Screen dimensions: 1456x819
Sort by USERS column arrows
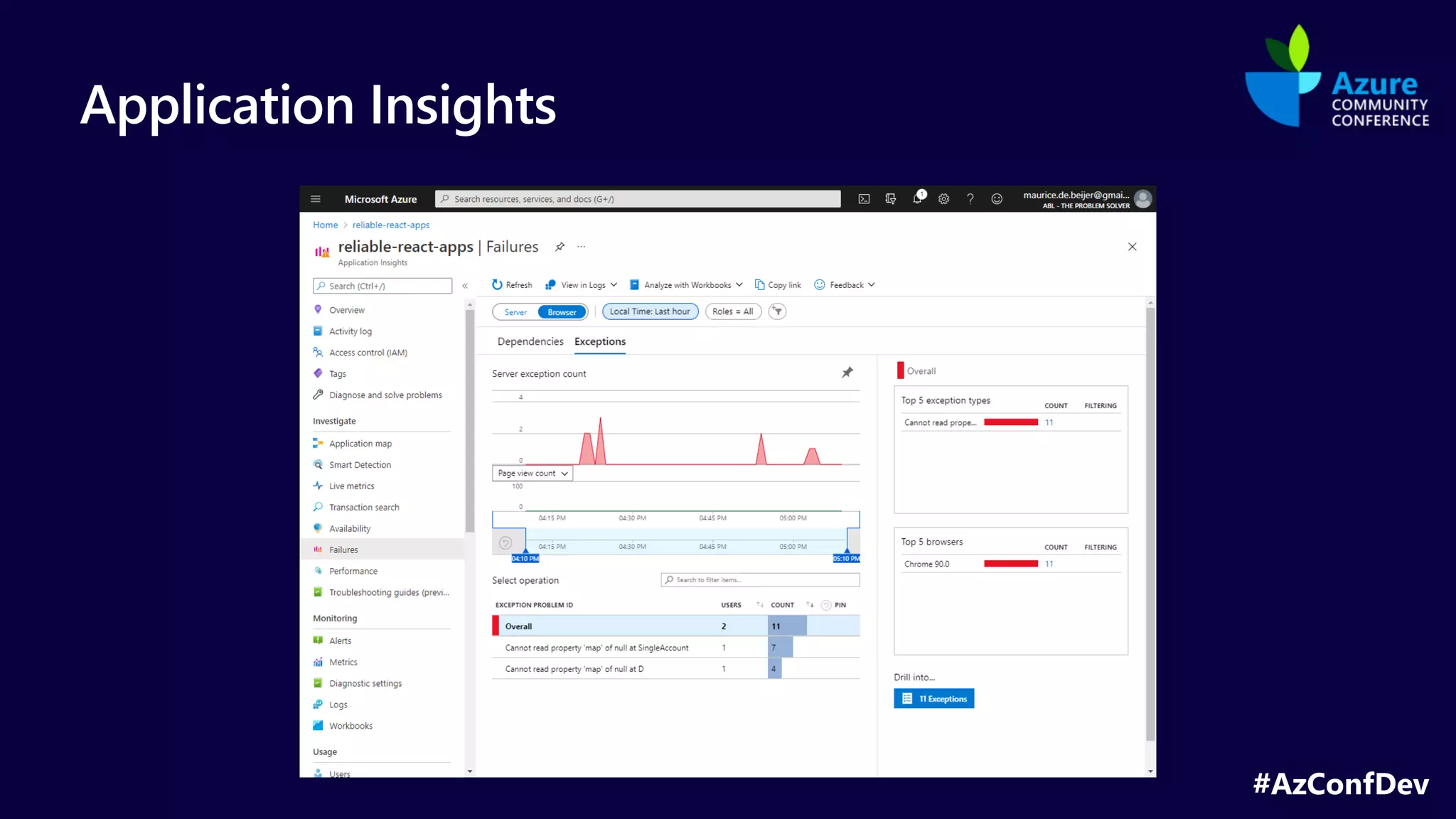(x=760, y=605)
